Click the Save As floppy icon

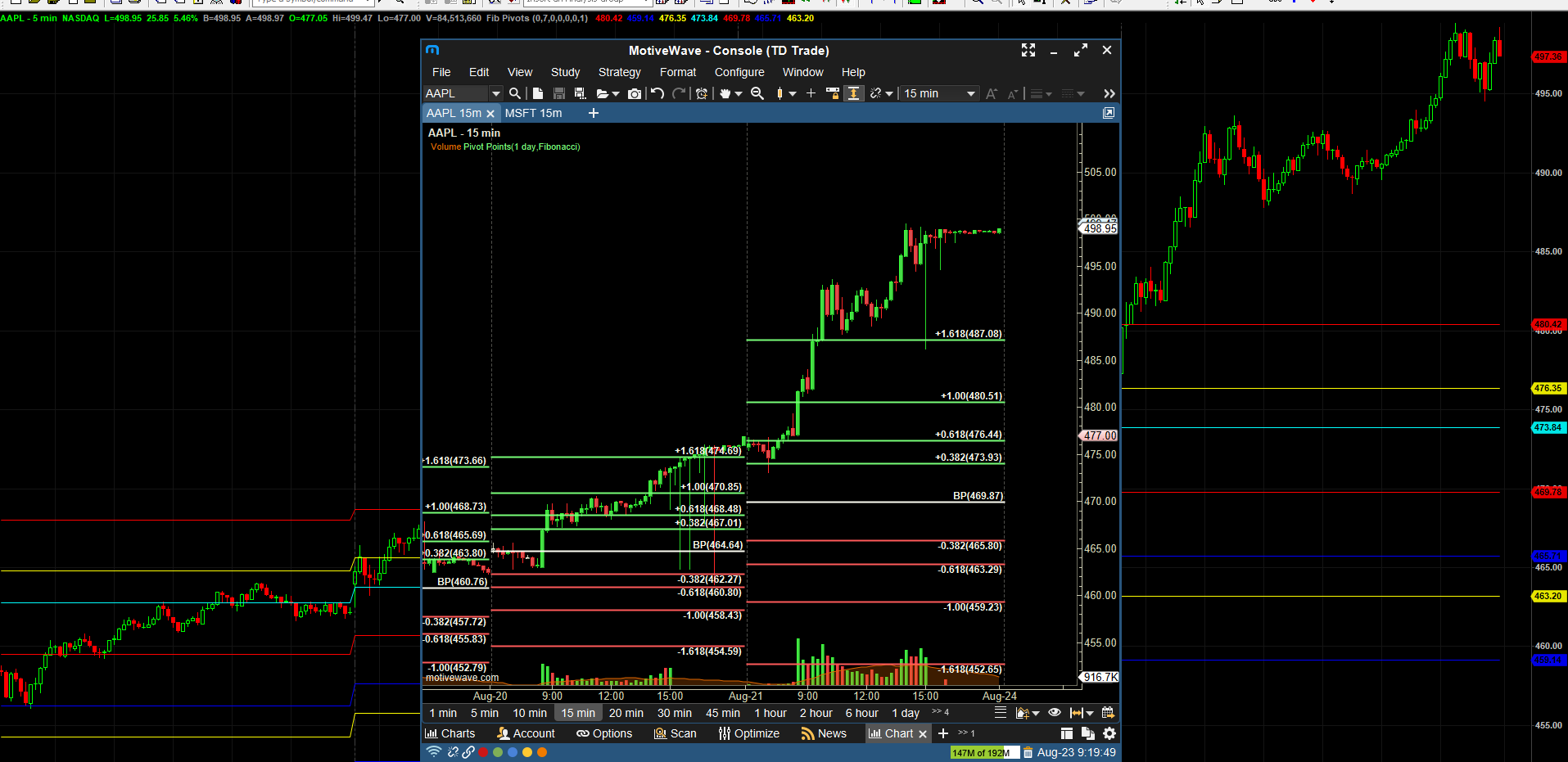581,93
